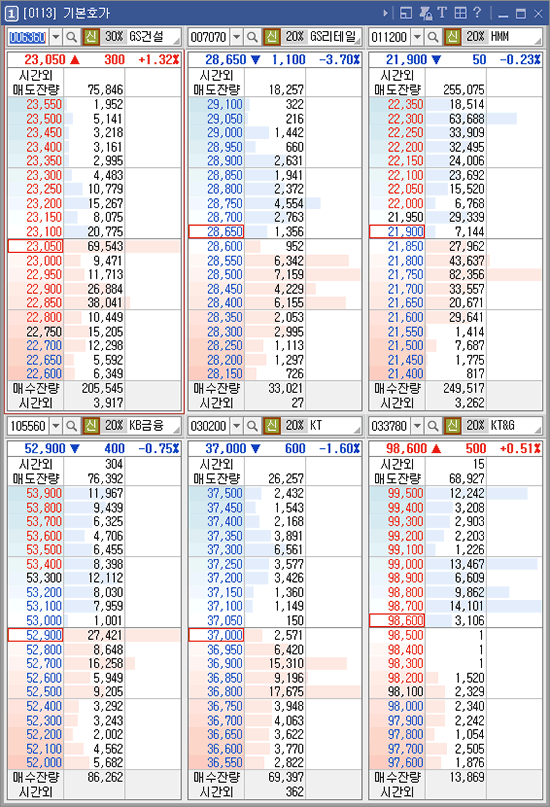The image size is (550, 807).
Task: Select the 23,100 ask price in GS건설
Action: [44, 232]
